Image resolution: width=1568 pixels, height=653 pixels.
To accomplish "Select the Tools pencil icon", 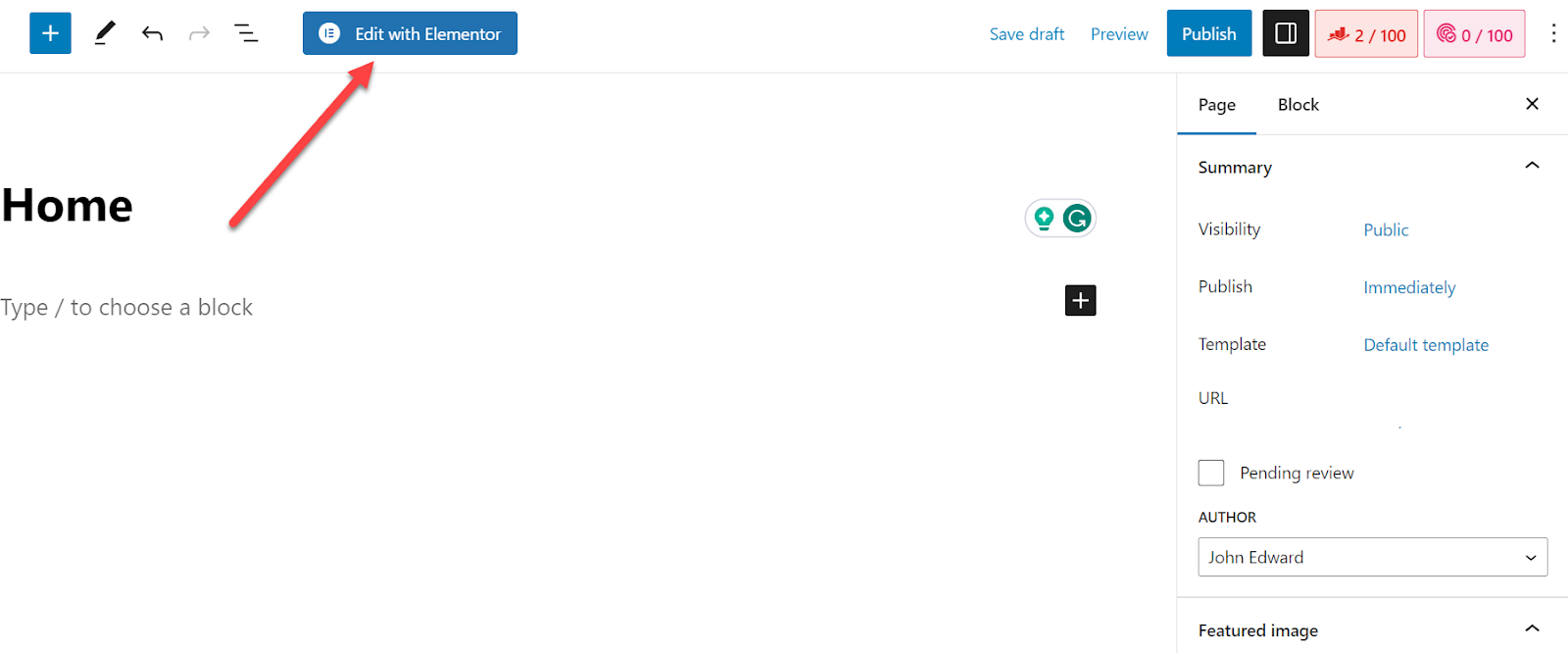I will 105,33.
